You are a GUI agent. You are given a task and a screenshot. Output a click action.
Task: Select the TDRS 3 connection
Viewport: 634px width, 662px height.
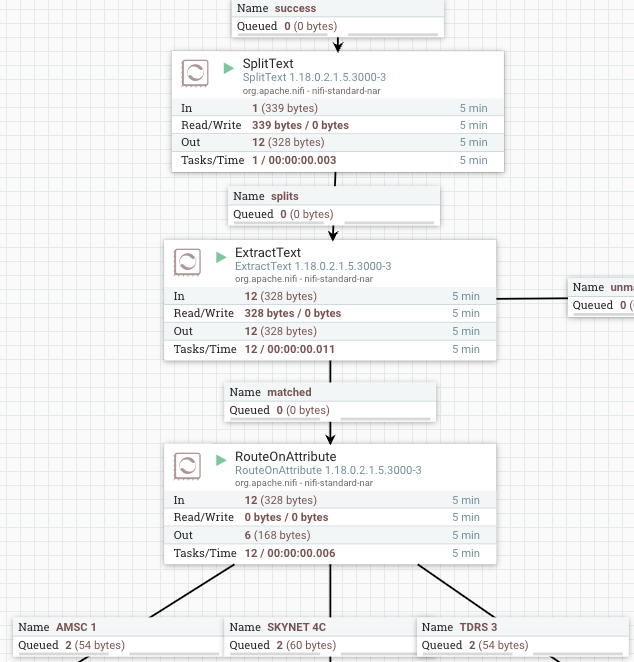coord(523,636)
